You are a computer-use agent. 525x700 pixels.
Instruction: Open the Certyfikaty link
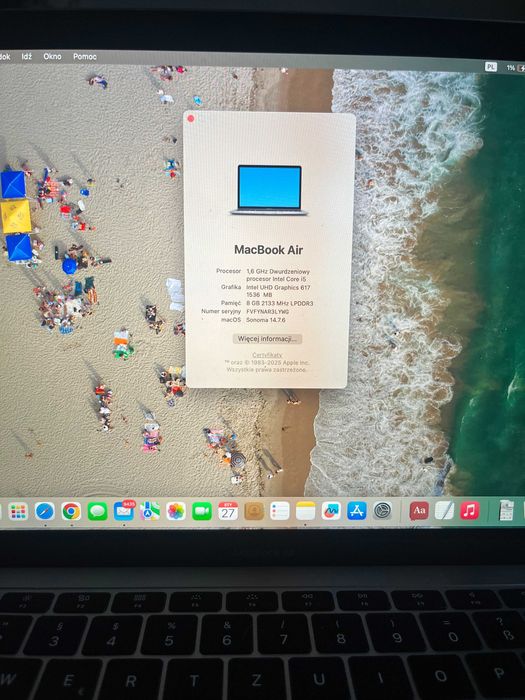pos(267,355)
